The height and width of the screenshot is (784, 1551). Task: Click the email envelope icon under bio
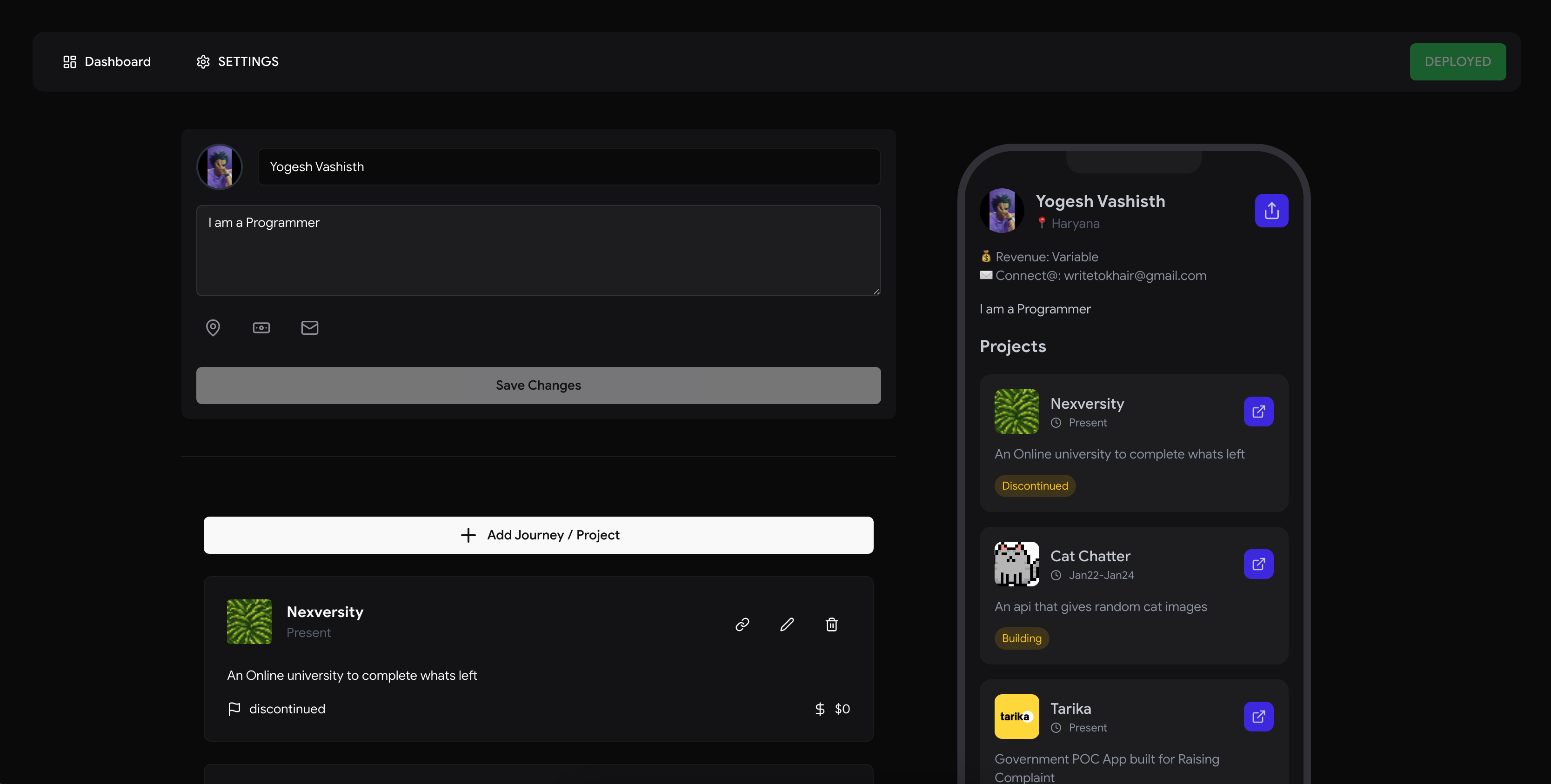tap(309, 327)
